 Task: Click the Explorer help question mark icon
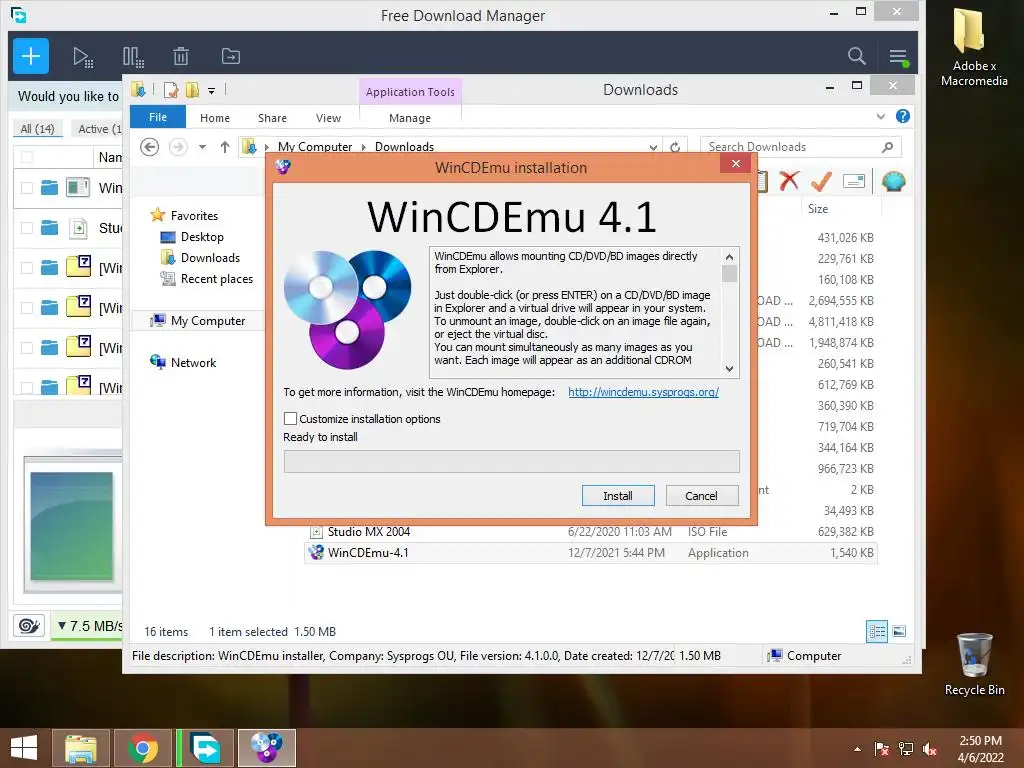click(x=903, y=116)
